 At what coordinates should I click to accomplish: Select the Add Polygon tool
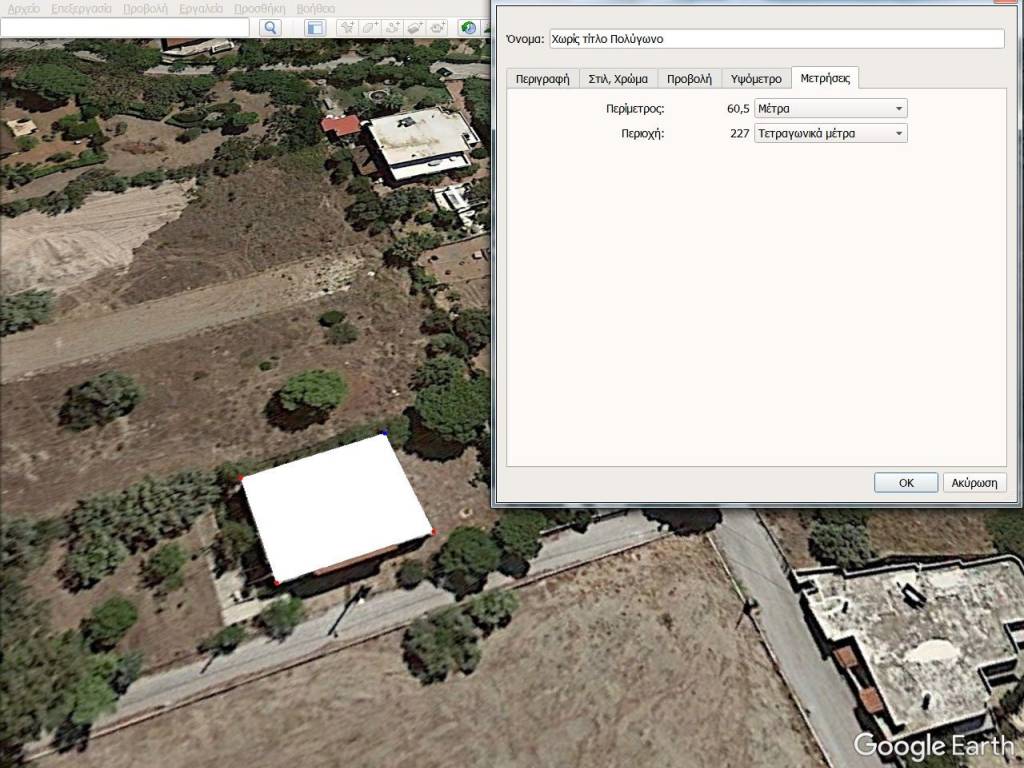(x=370, y=28)
